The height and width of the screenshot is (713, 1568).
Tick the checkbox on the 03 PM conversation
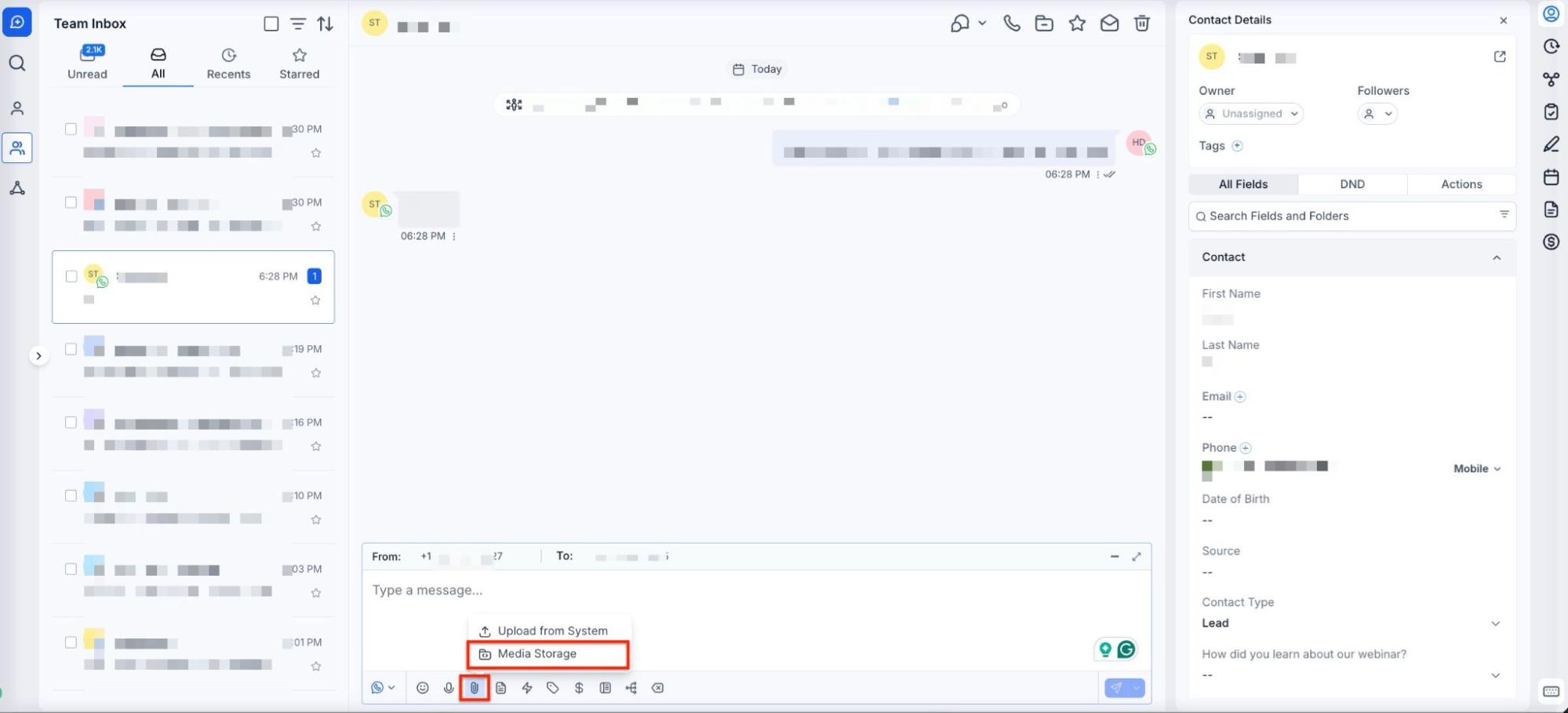click(71, 569)
